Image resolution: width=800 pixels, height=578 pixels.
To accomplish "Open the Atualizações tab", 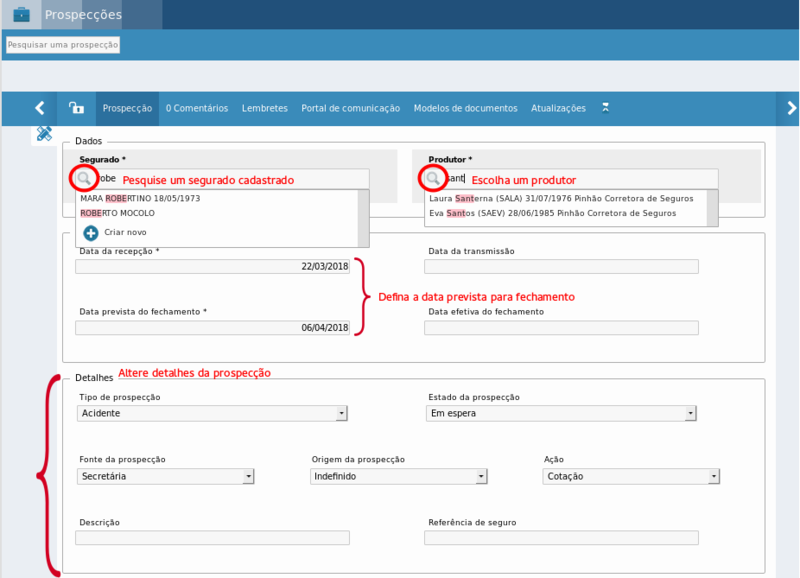I will (x=558, y=108).
